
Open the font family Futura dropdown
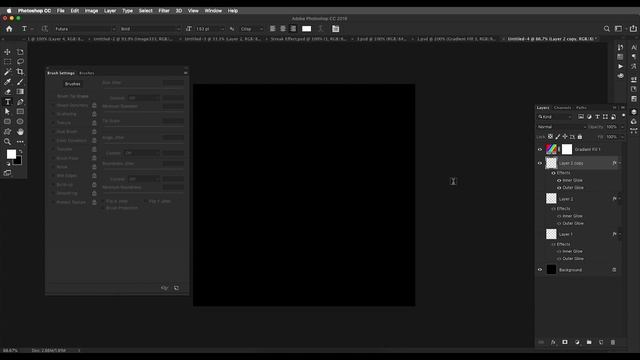click(x=85, y=29)
